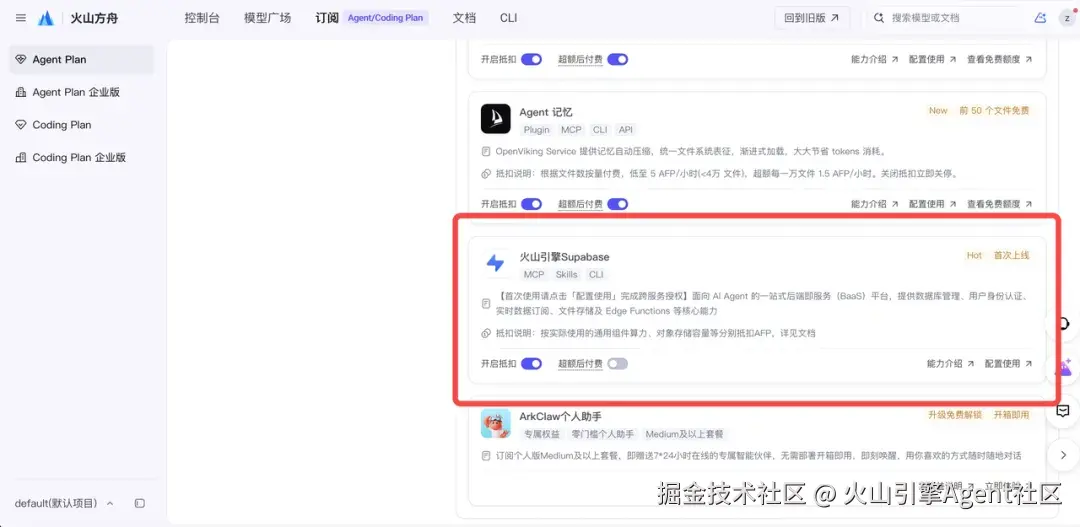Click the document icon in Agent 记忆 description
The image size is (1080, 527).
[486, 151]
